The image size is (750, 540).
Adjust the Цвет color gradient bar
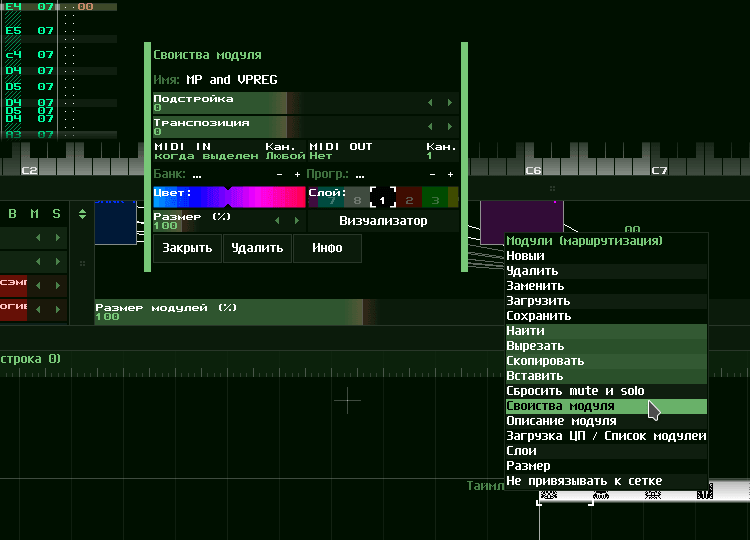(x=229, y=197)
